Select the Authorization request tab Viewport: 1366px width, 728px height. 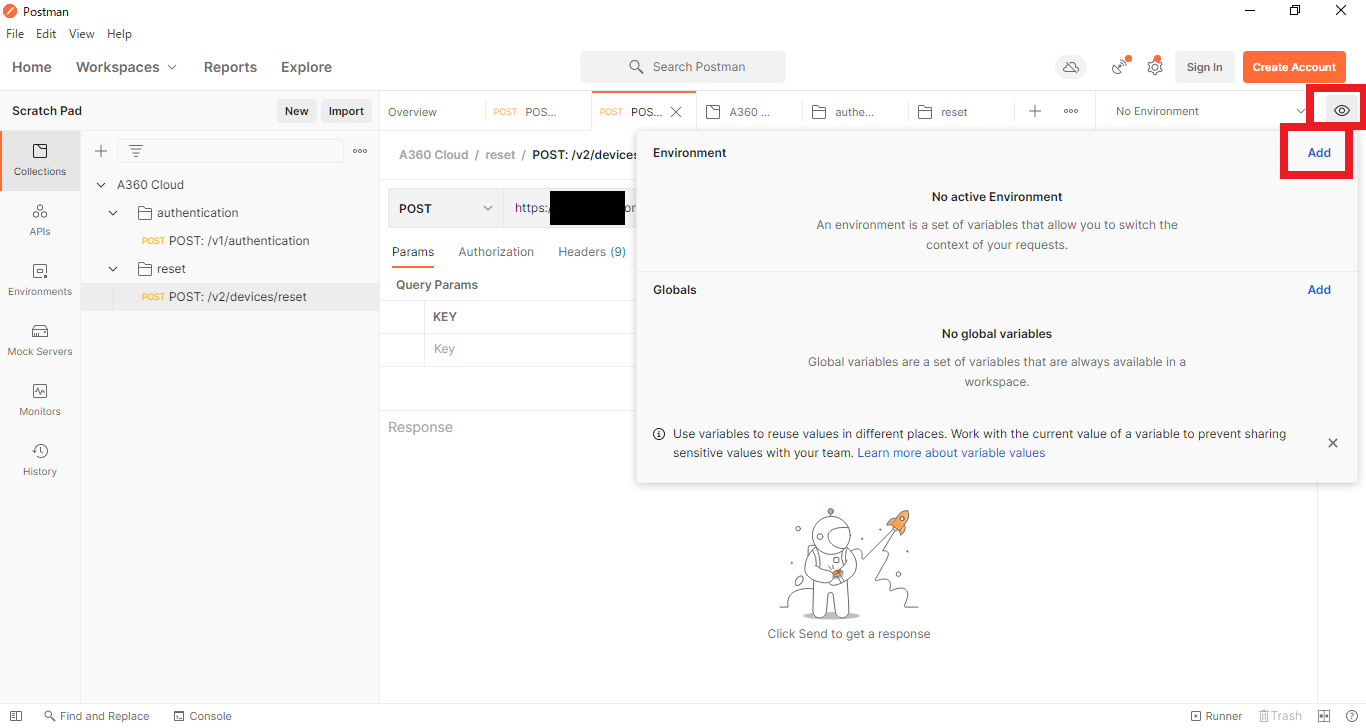[496, 252]
